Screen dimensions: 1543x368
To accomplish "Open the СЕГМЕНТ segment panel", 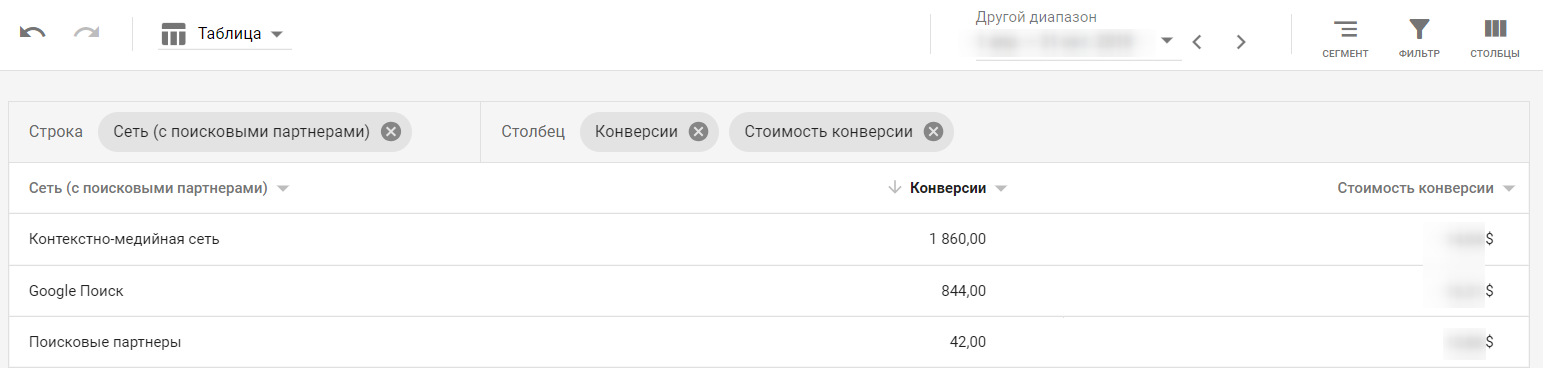I will pyautogui.click(x=1345, y=38).
